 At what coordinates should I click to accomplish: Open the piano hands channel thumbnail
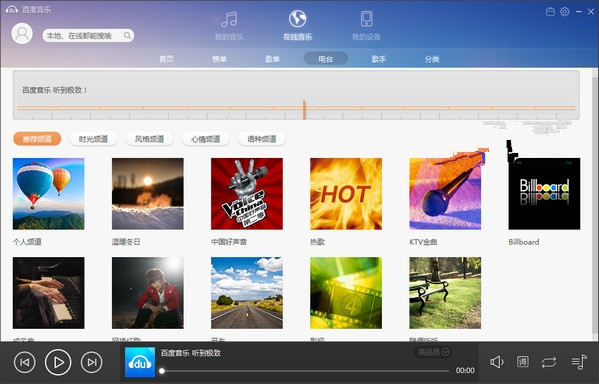pos(49,293)
